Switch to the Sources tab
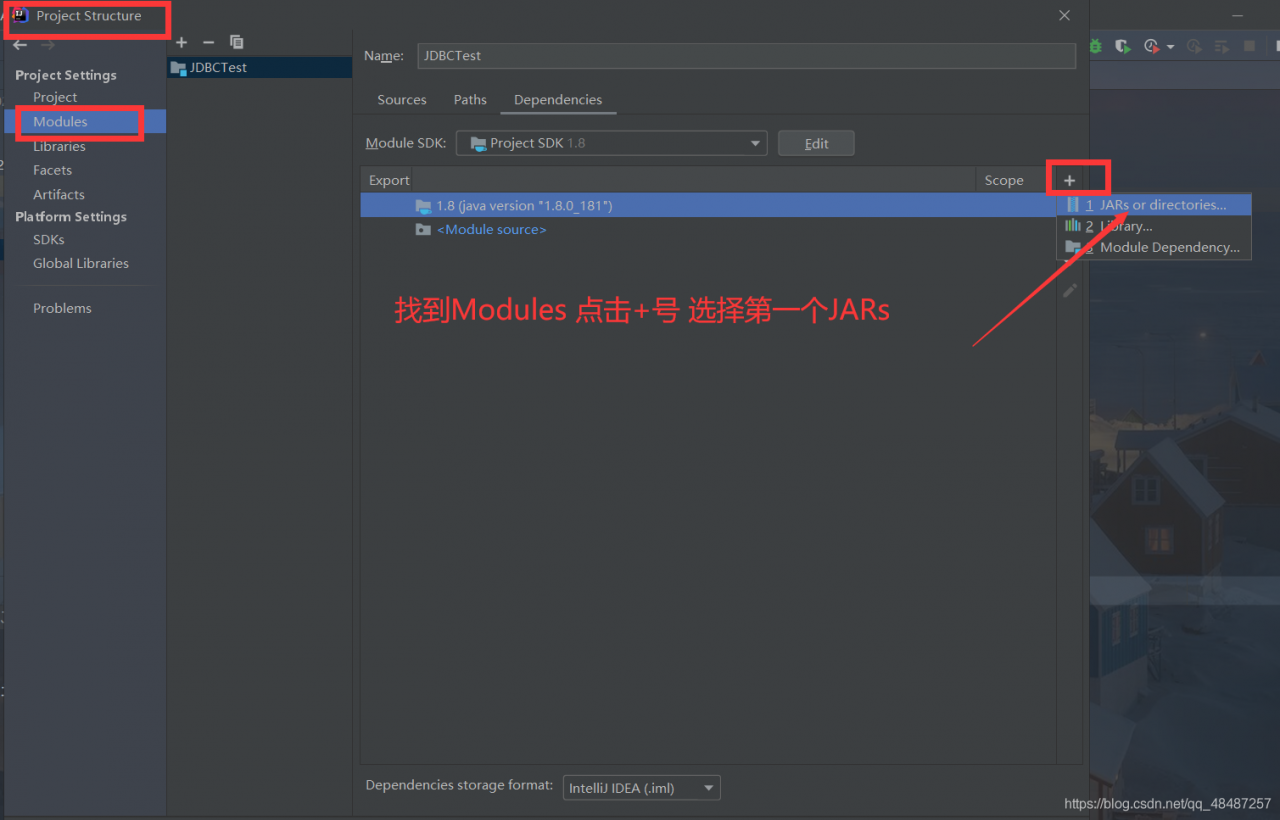Screen dimensions: 1280x820 (x=402, y=100)
